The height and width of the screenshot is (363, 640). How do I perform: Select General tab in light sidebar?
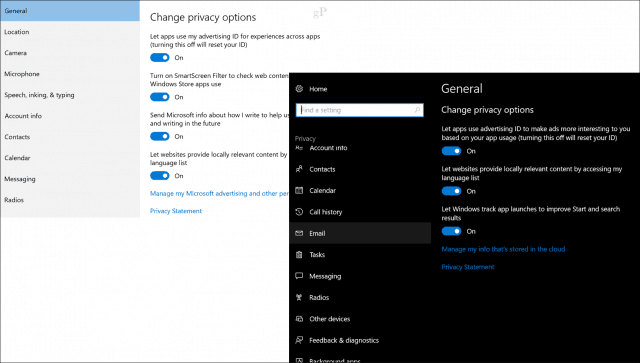pyautogui.click(x=70, y=11)
